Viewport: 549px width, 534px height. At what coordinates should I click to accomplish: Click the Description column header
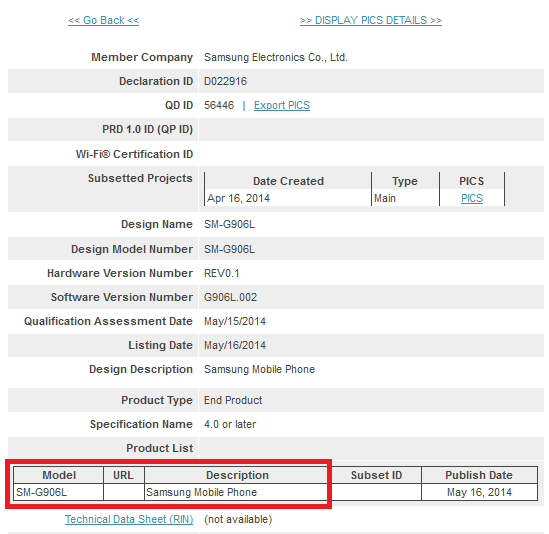[x=237, y=475]
